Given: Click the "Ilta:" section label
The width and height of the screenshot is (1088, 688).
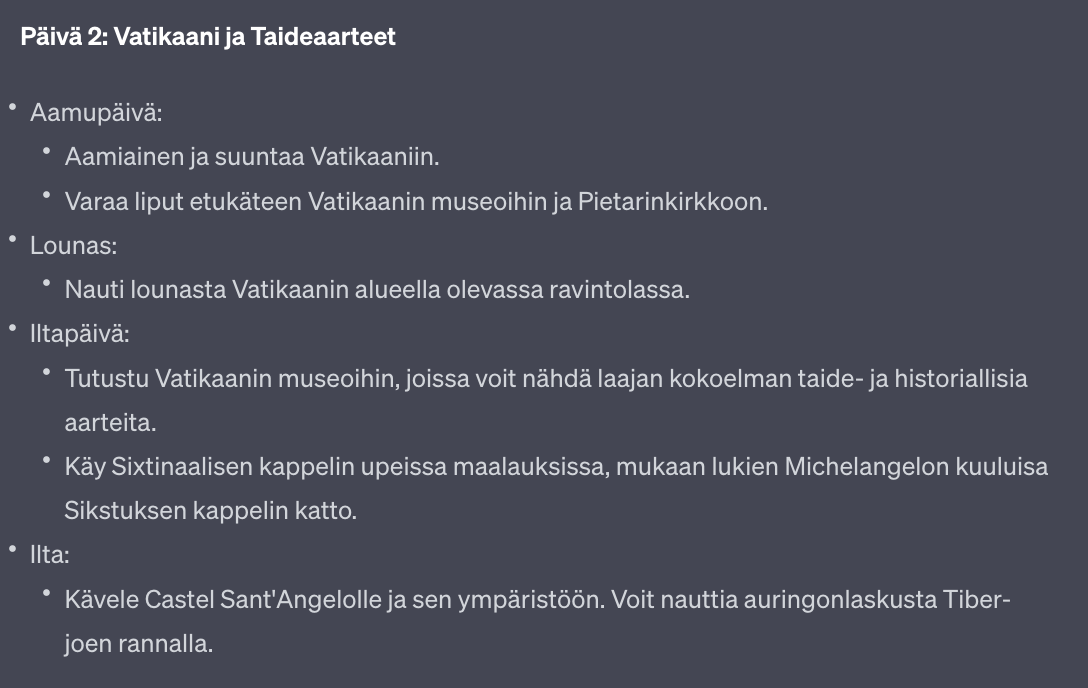Looking at the screenshot, I should click(x=50, y=555).
